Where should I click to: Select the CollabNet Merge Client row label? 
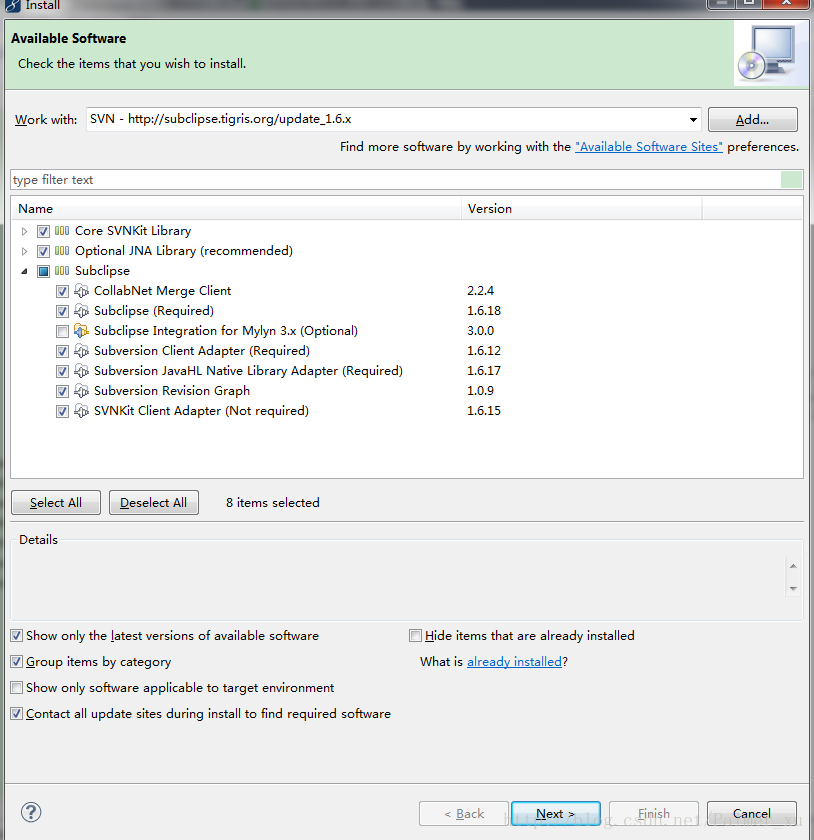point(162,291)
